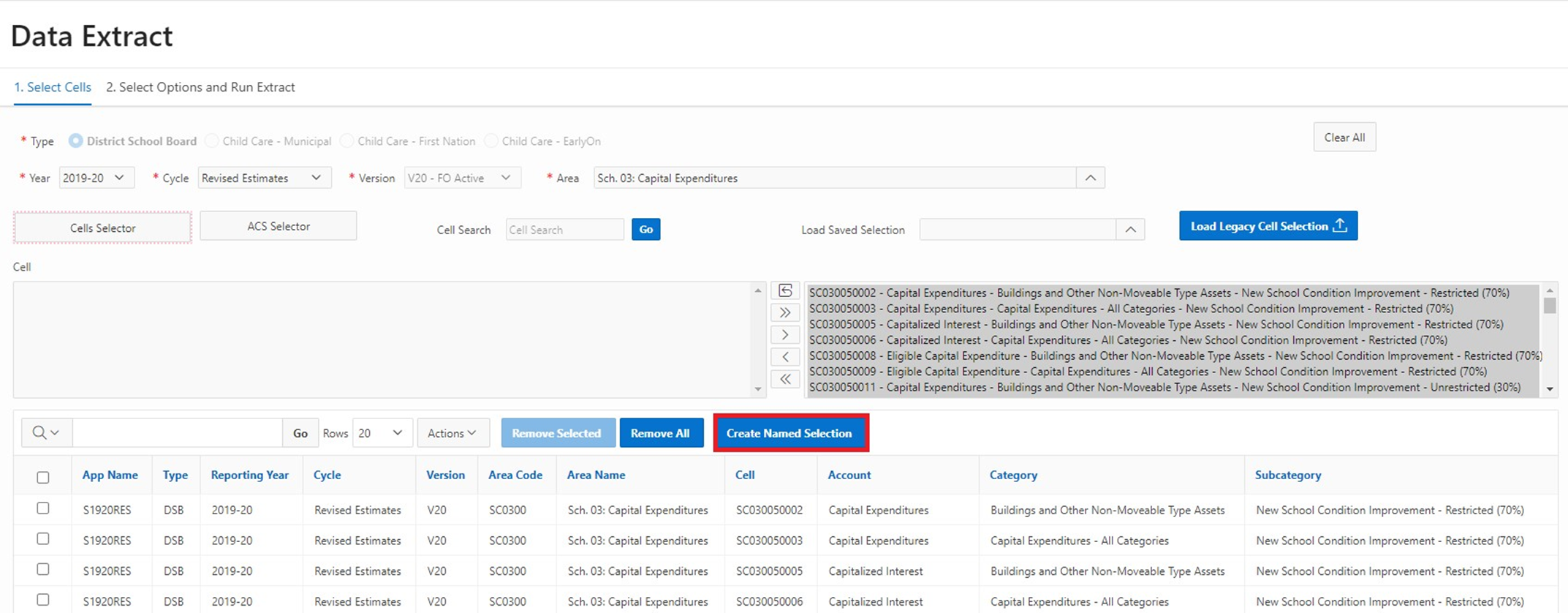Click into the Cell Search input field

click(x=564, y=230)
